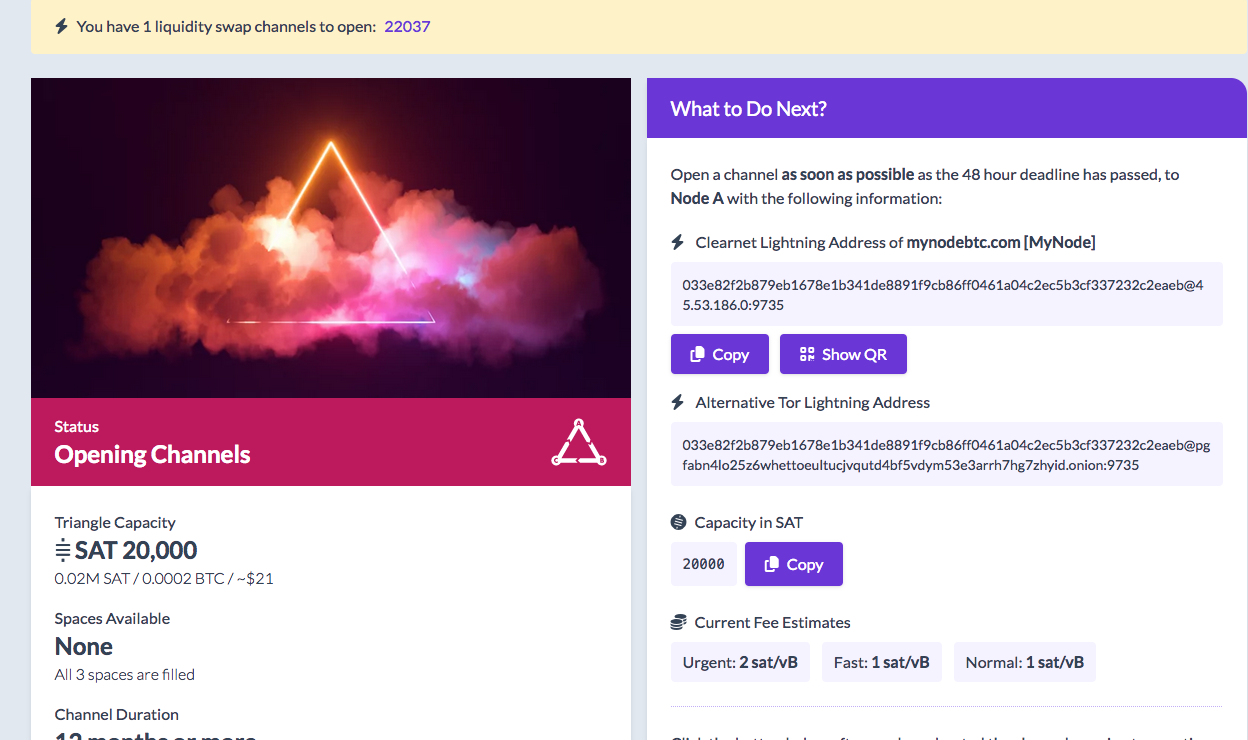This screenshot has height=740, width=1248.
Task: Click the satoshi symbol beside SAT 20,000
Action: coord(63,550)
